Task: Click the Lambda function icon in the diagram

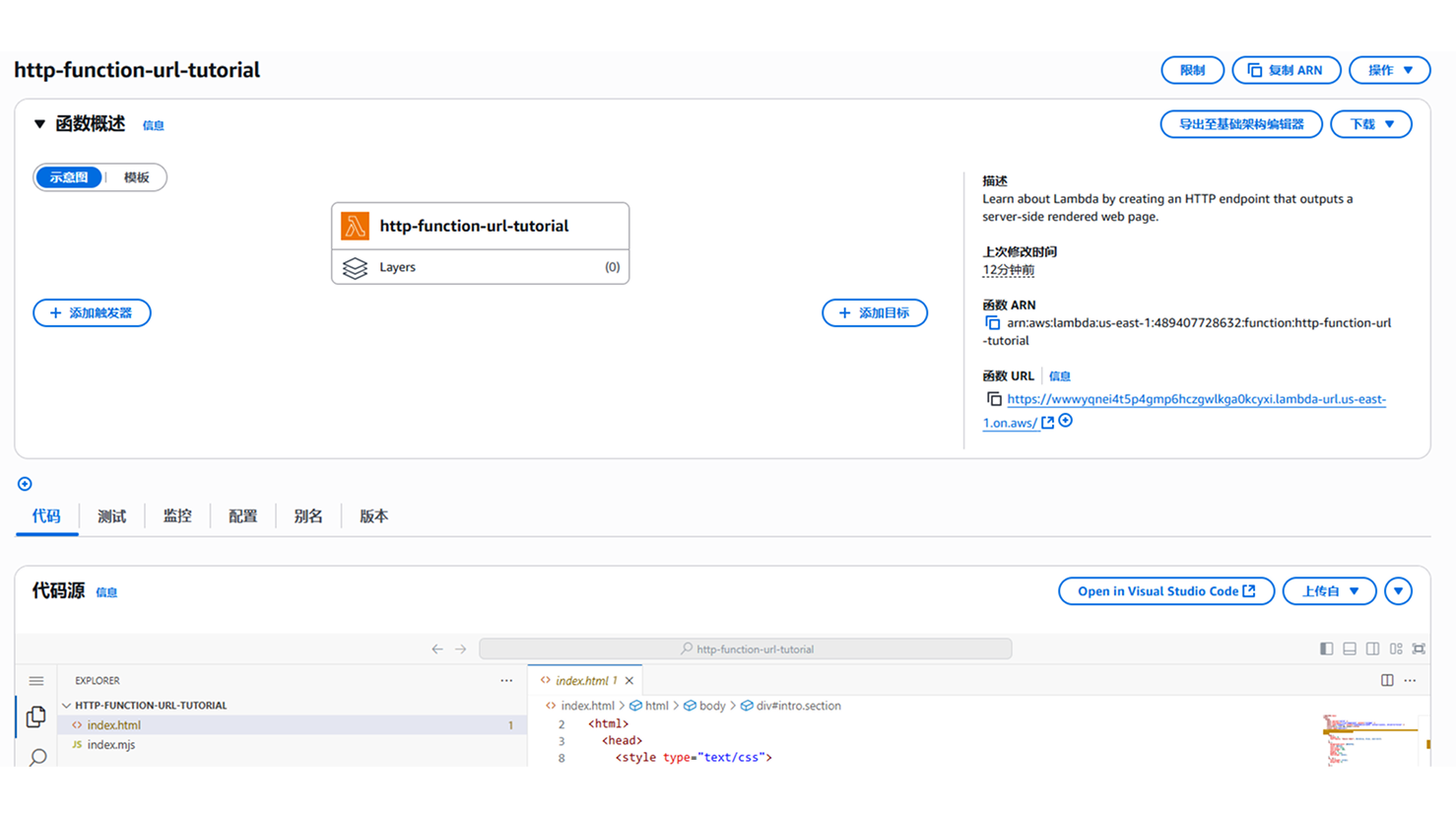Action: click(355, 226)
